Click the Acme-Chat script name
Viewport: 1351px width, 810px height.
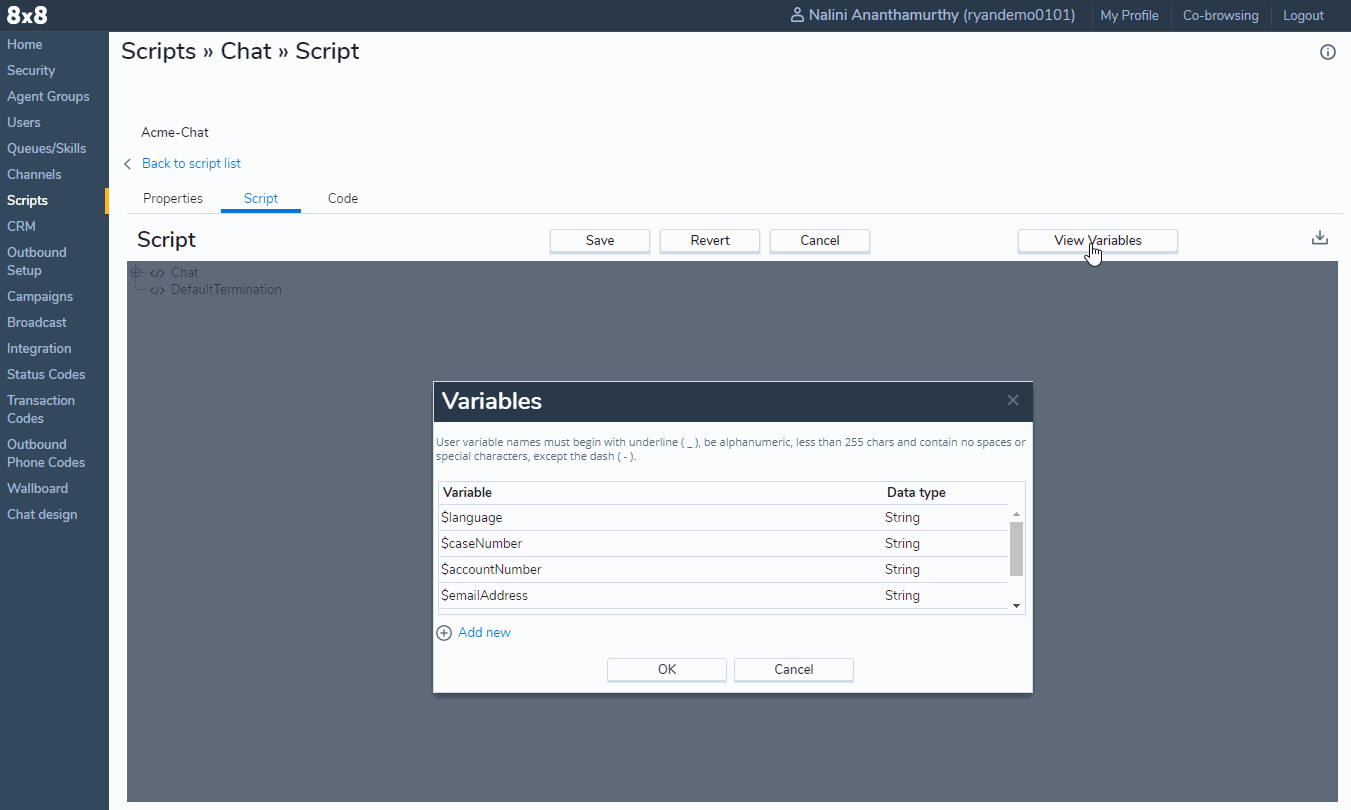point(175,132)
